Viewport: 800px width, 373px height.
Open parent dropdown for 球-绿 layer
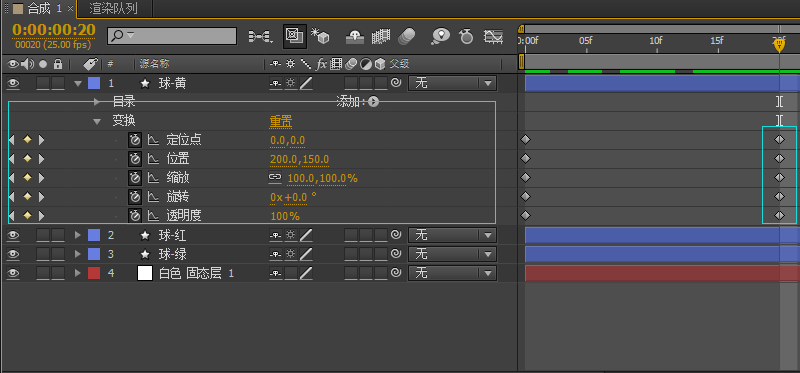point(452,254)
